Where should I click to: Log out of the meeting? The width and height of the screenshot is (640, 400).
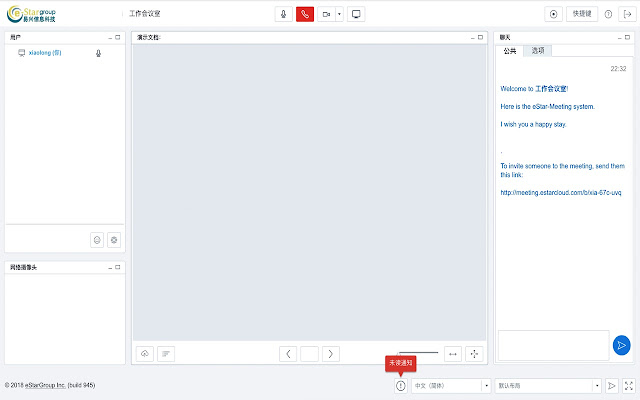628,14
